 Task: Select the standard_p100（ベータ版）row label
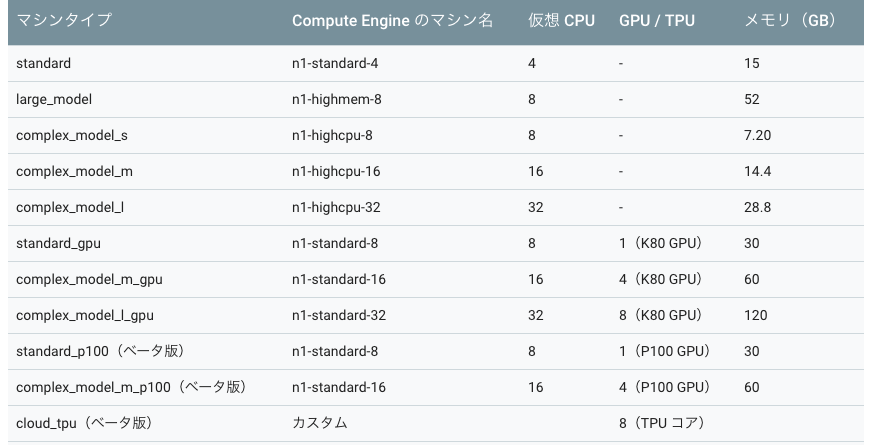coord(101,351)
